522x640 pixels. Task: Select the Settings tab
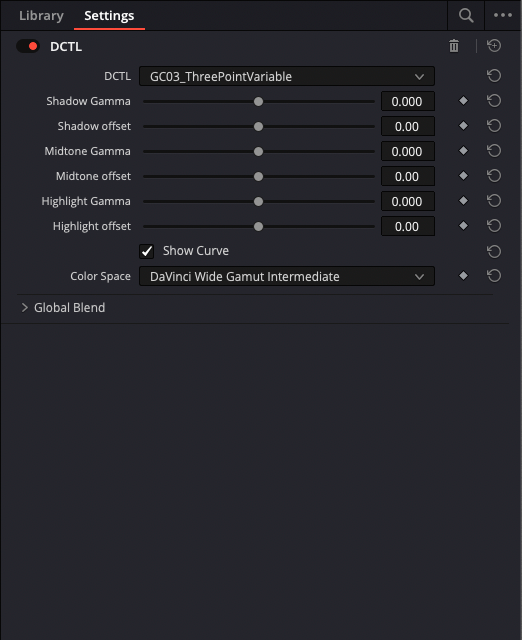click(109, 16)
